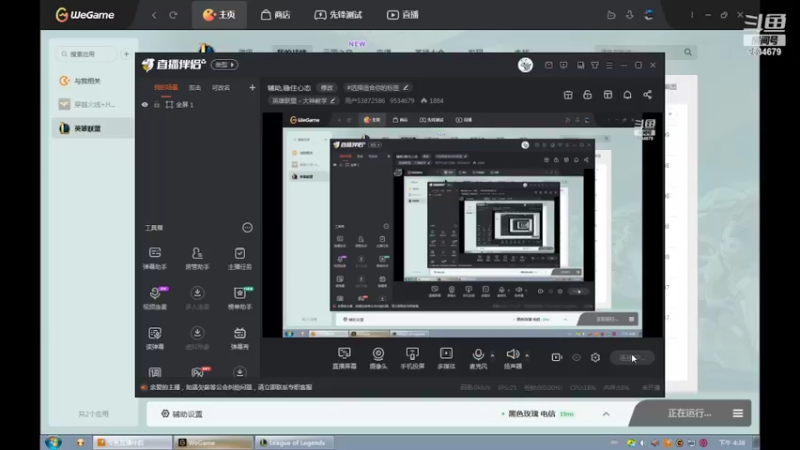800x450 pixels.
Task: Open the 弹幕秀 danmaku show tool
Action: pyautogui.click(x=239, y=338)
